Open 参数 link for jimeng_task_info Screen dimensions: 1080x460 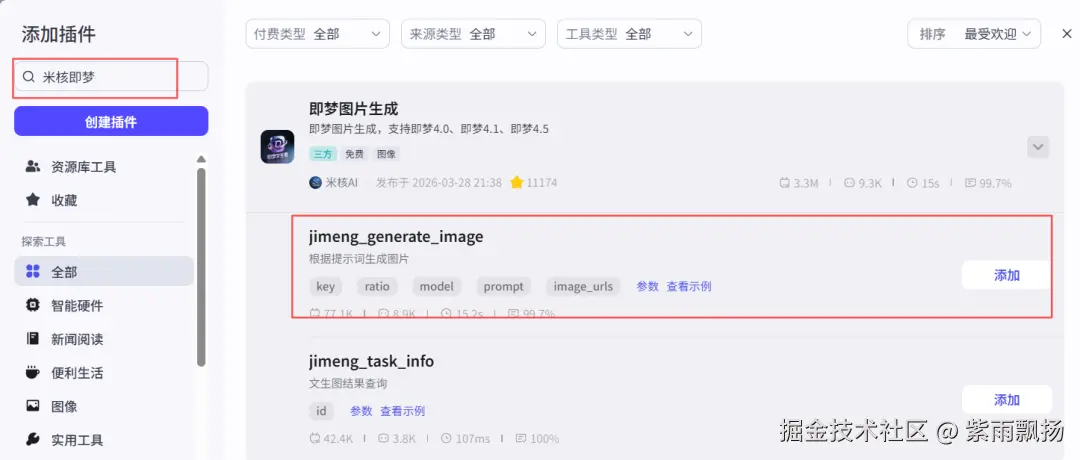pyautogui.click(x=361, y=411)
